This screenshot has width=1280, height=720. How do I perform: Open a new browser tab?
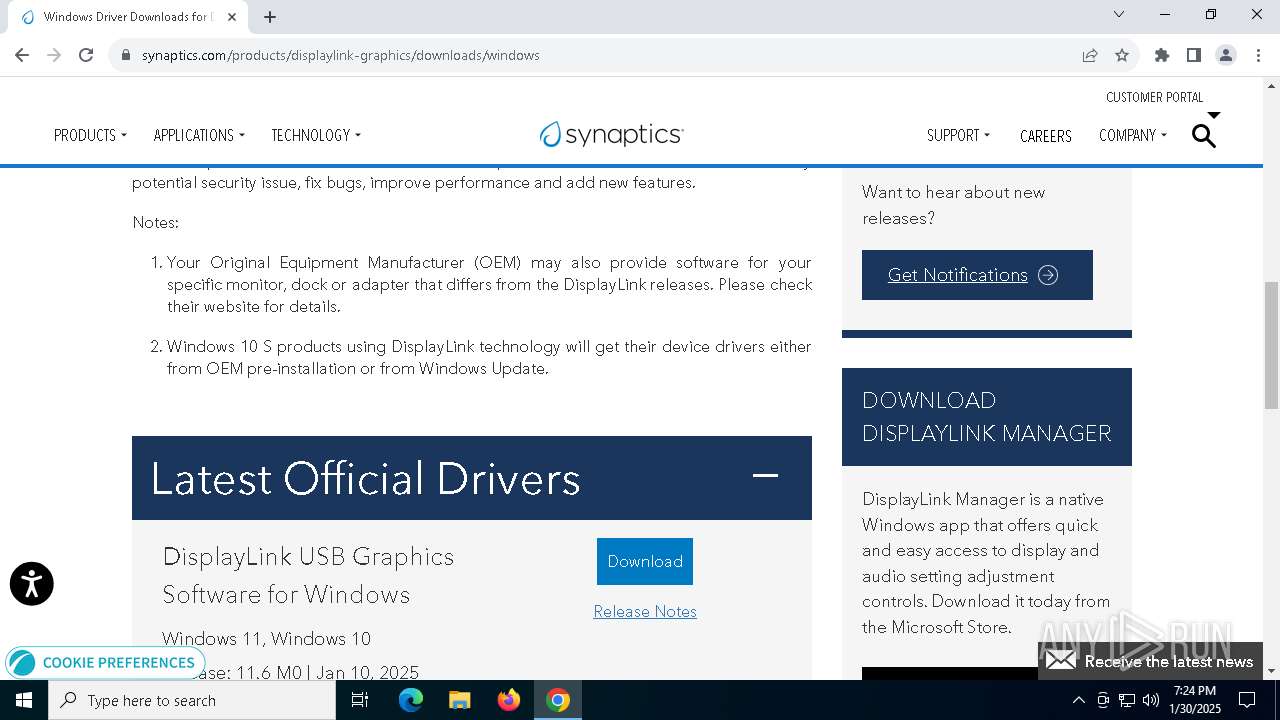tap(270, 16)
